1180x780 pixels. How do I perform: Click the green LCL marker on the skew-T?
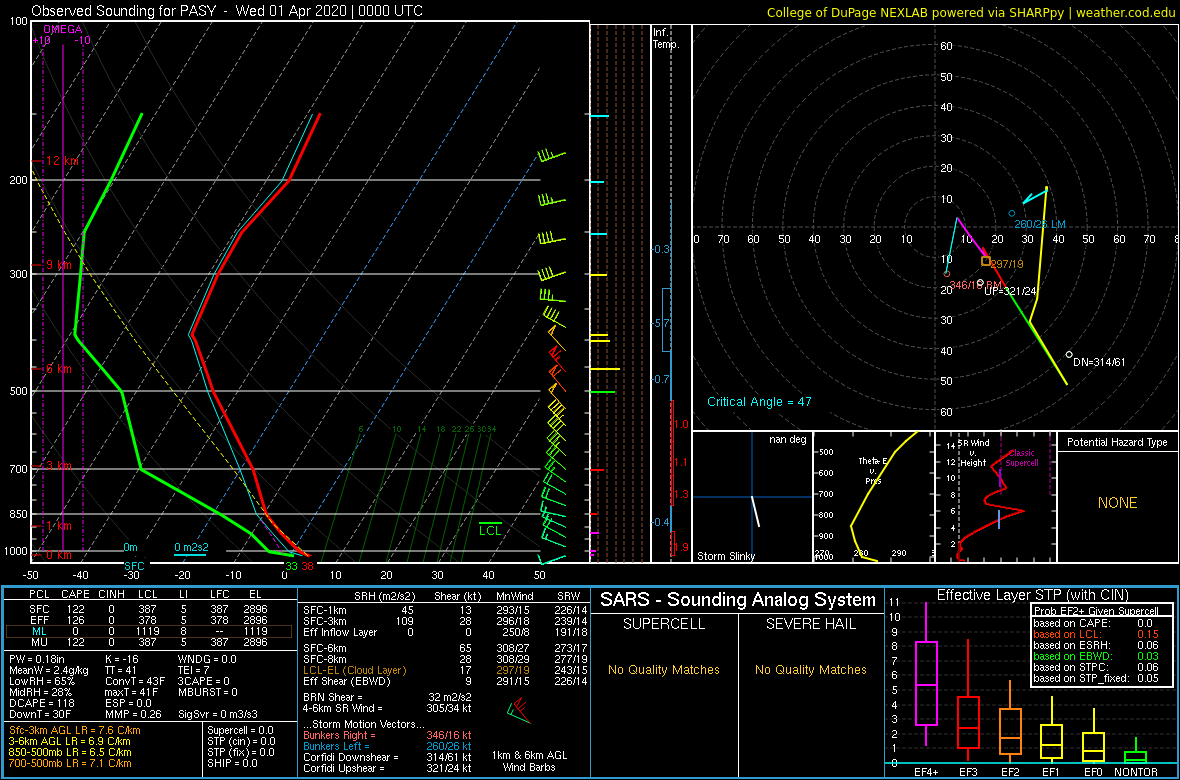pos(490,529)
